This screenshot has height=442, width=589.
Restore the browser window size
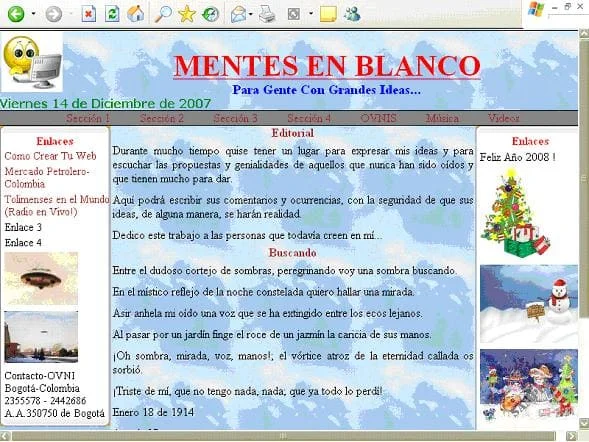pos(568,6)
